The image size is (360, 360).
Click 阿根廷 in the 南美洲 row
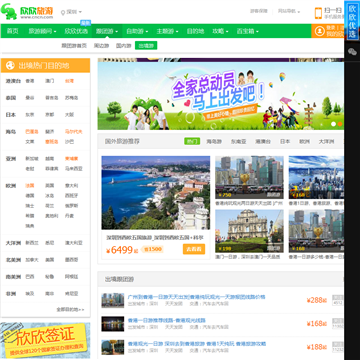pyautogui.click(x=71, y=277)
